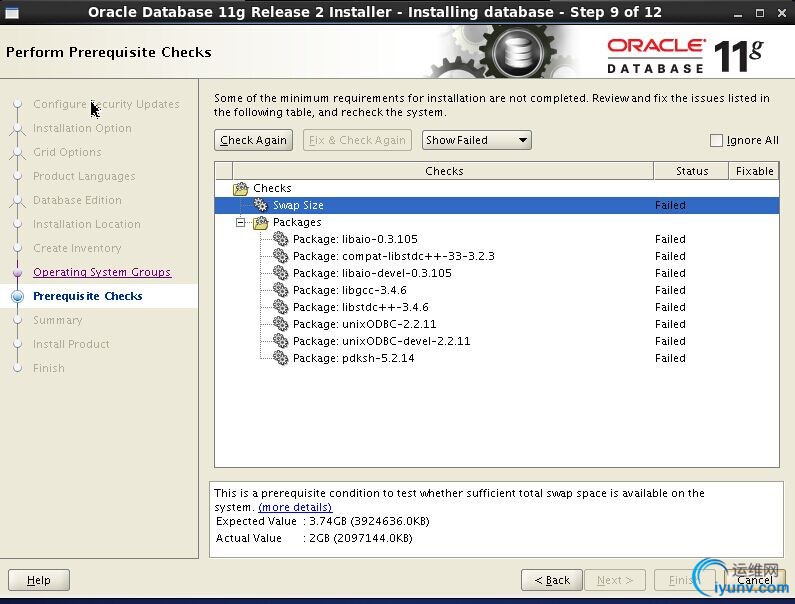Click the gear icon for pdksh-5.2.14
This screenshot has width=795, height=604.
tap(280, 358)
